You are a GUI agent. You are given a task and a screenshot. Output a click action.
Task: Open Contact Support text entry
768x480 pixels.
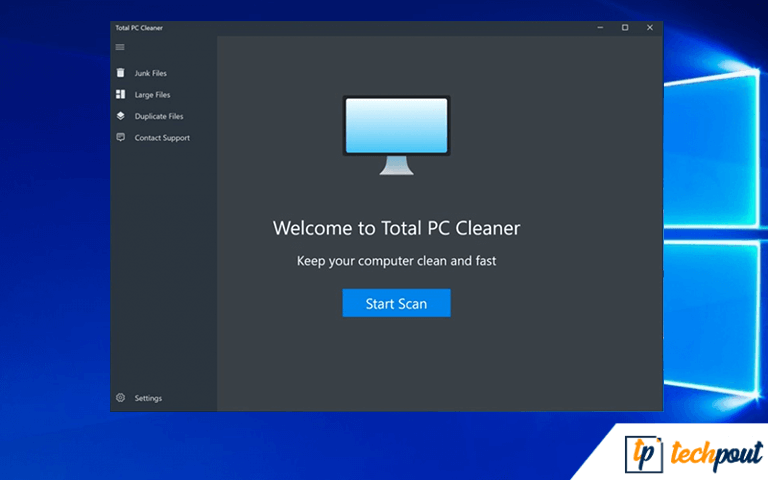pos(162,138)
